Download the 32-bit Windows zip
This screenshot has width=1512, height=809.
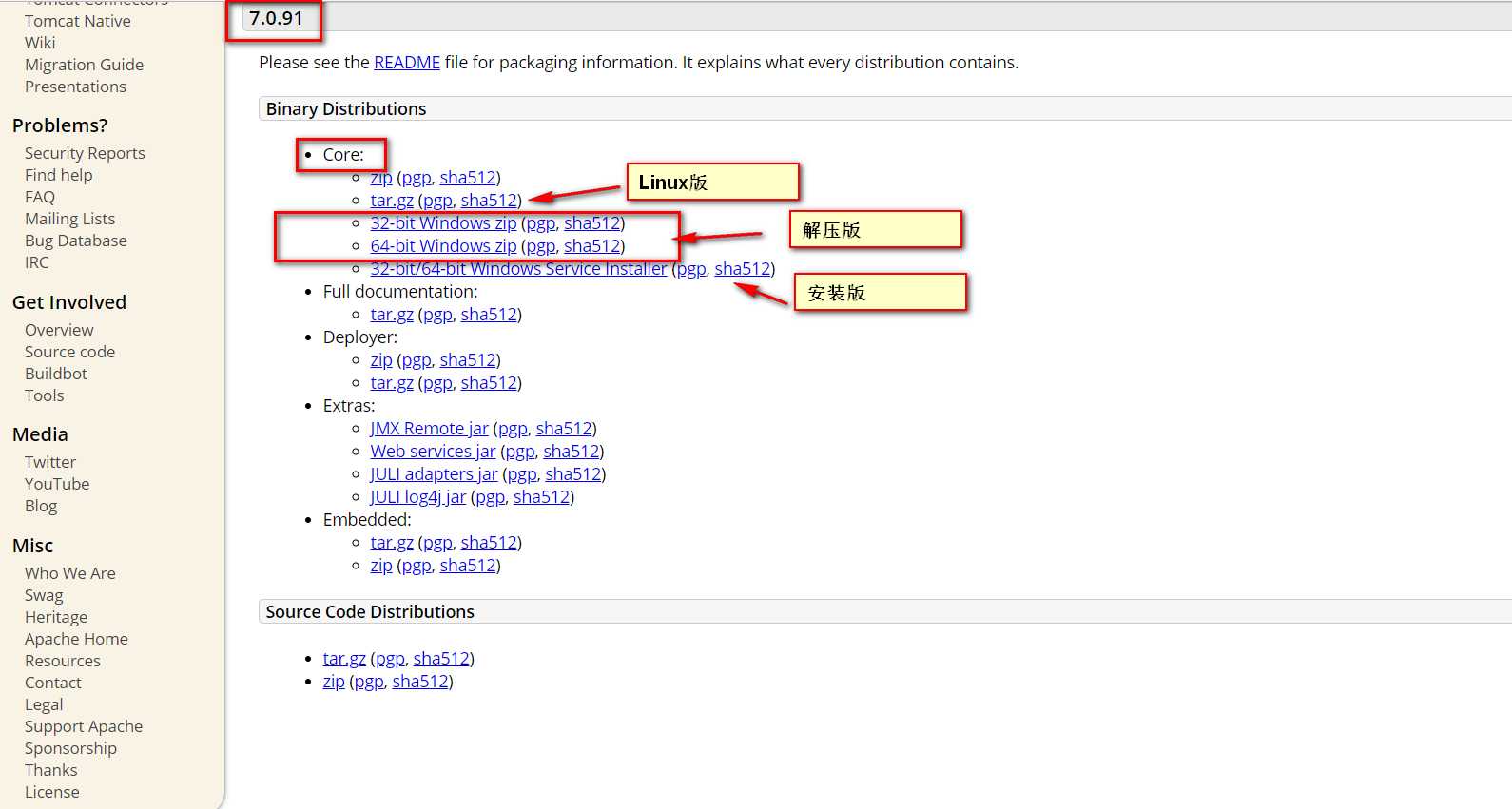pyautogui.click(x=443, y=223)
